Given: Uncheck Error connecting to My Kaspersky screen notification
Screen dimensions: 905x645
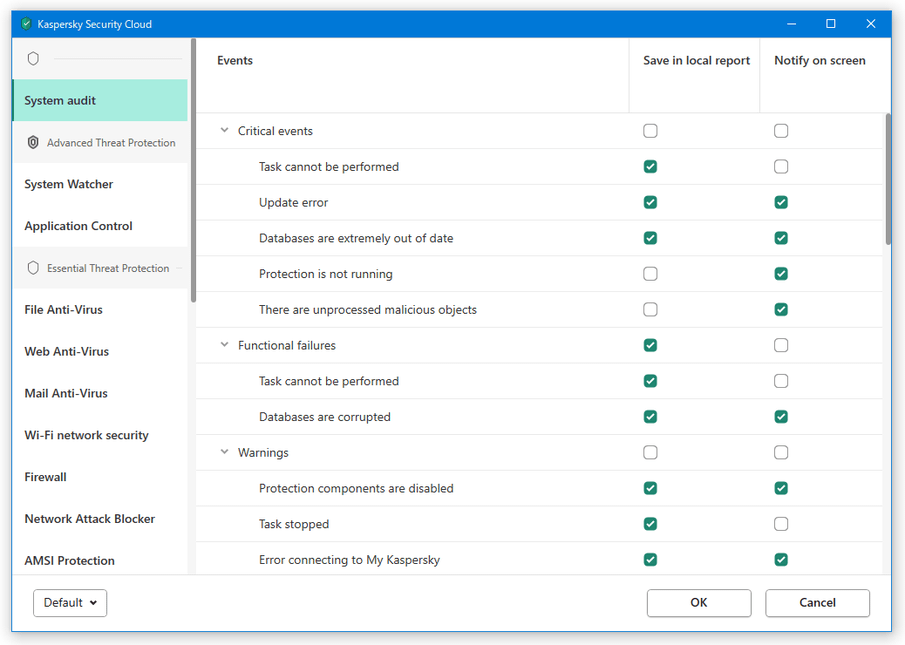Looking at the screenshot, I should [781, 560].
